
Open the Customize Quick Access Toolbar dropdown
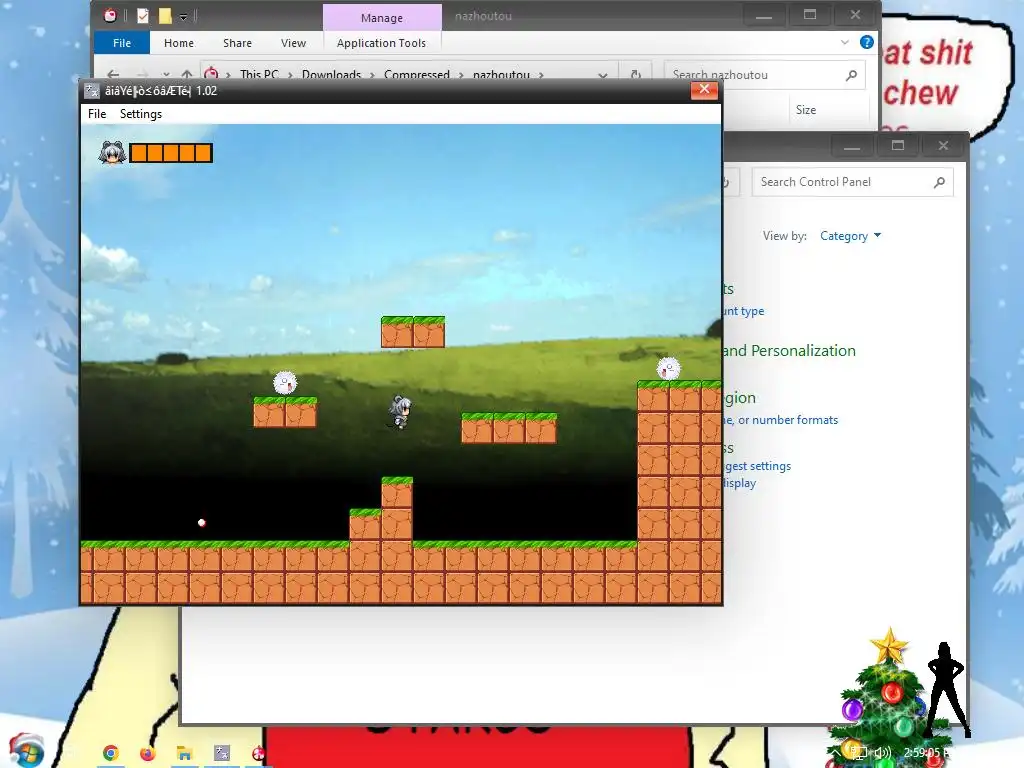(184, 17)
